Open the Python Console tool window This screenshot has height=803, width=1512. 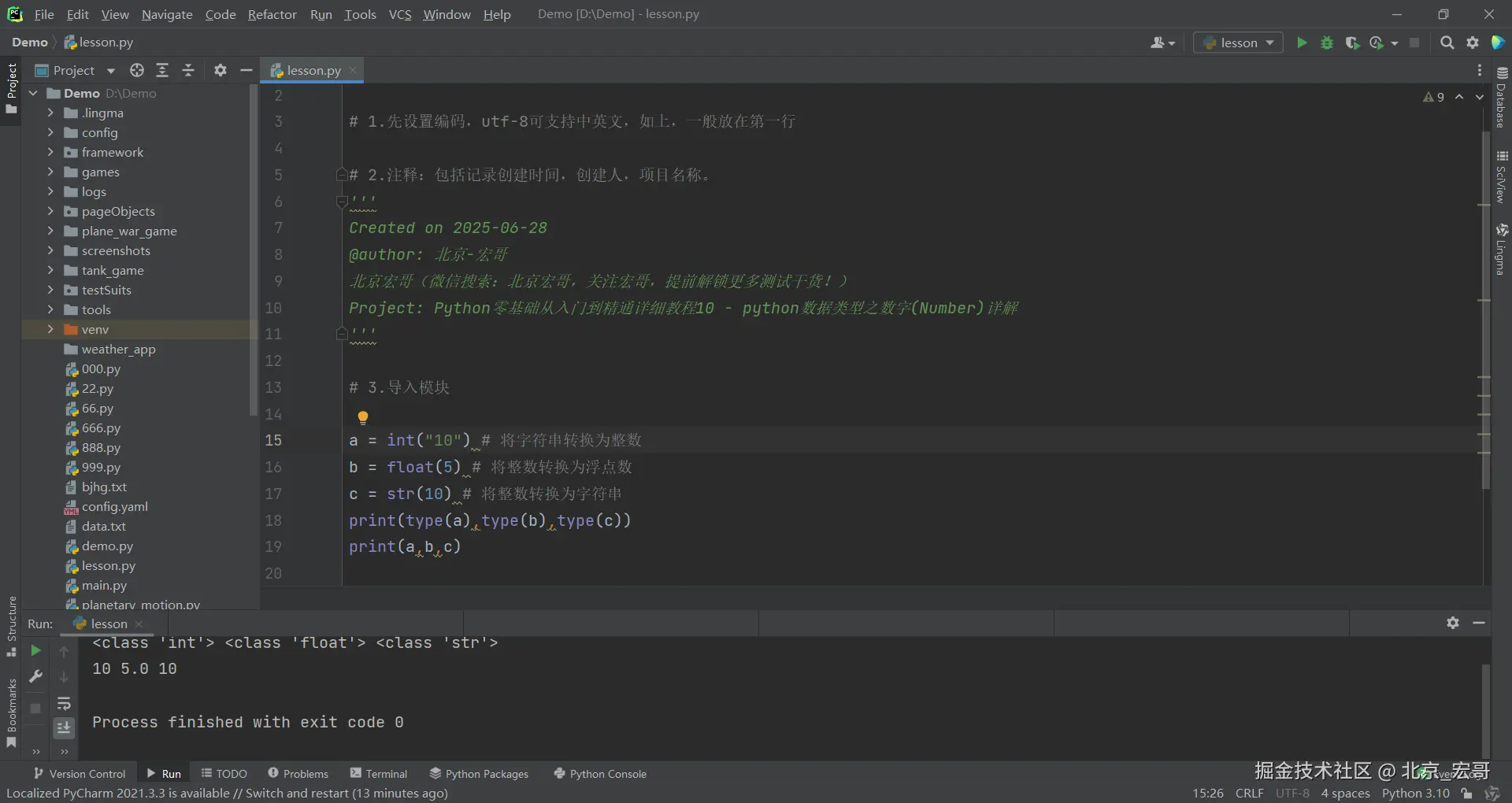(600, 773)
